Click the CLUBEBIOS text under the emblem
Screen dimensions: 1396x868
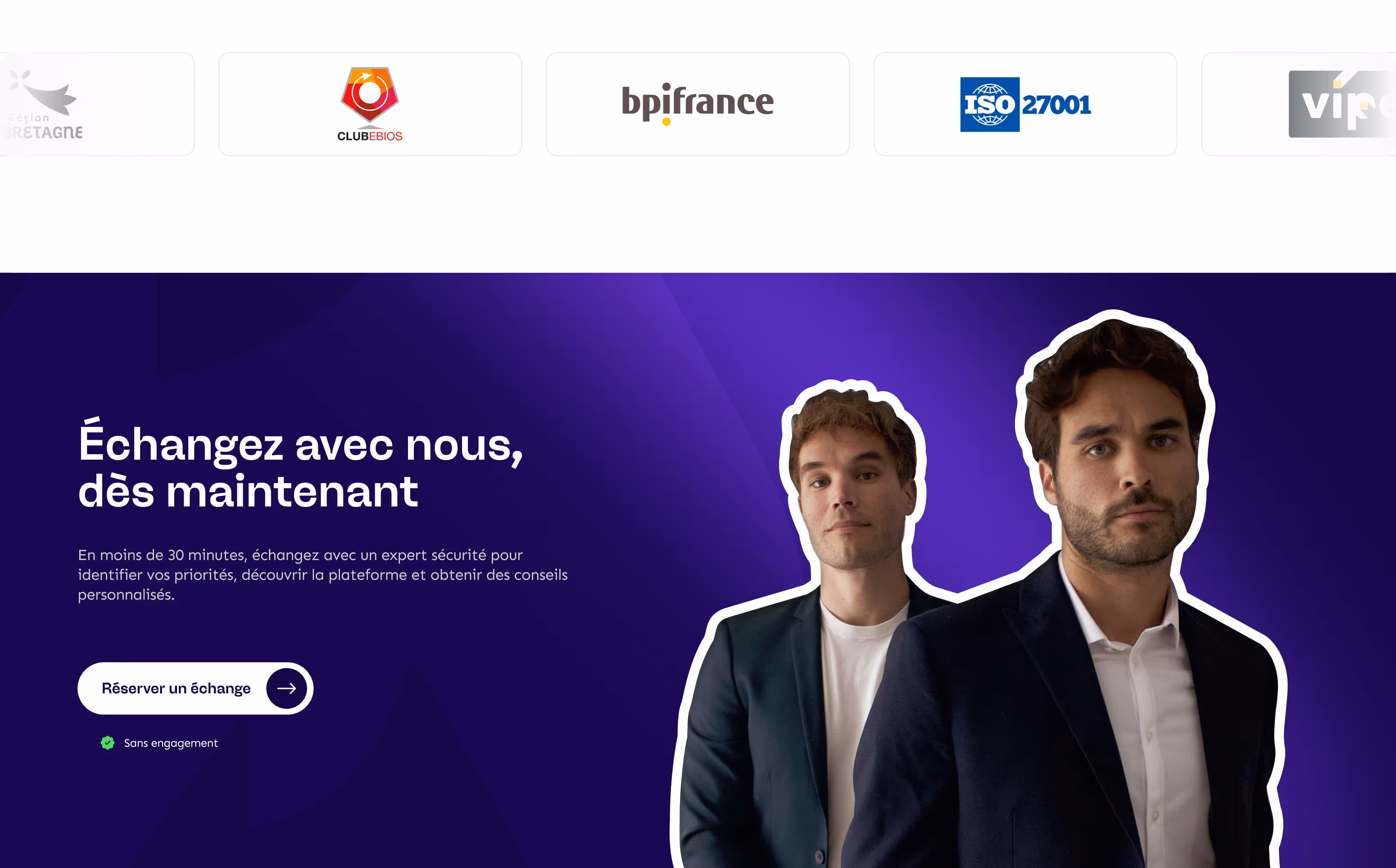pos(370,136)
